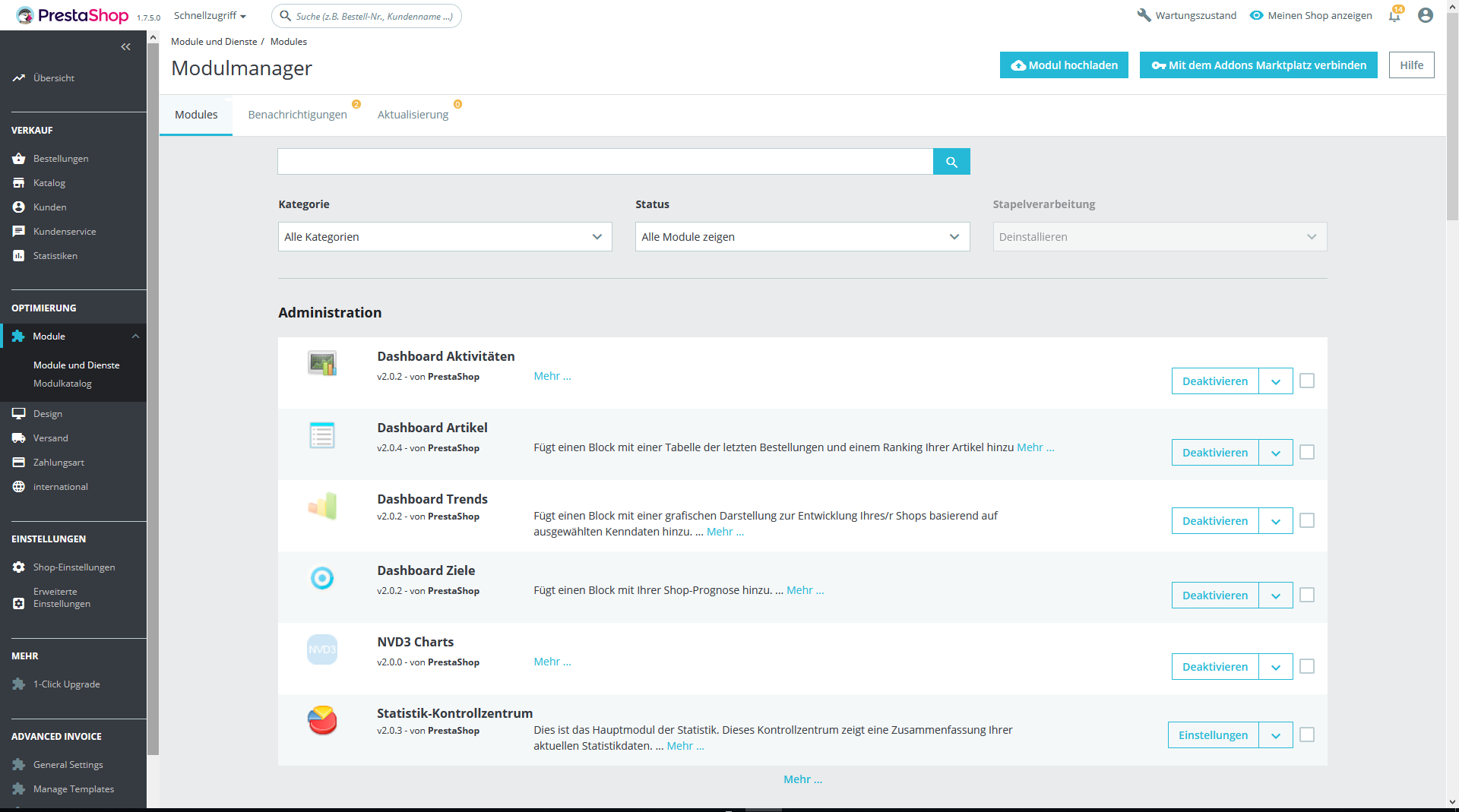This screenshot has height=812, width=1459.
Task: Click the international globe icon
Action: click(19, 487)
